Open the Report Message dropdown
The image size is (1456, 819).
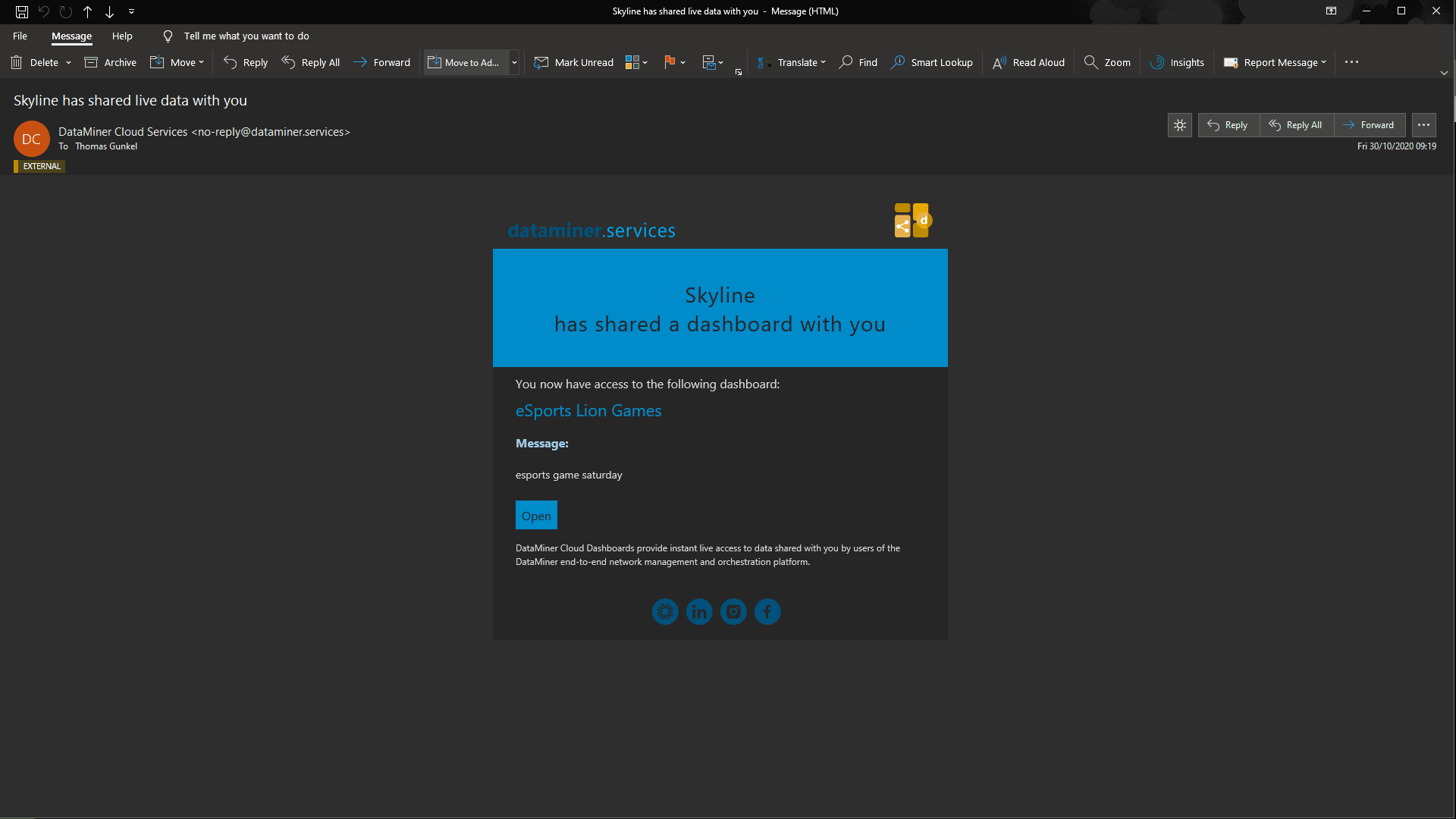click(1275, 62)
